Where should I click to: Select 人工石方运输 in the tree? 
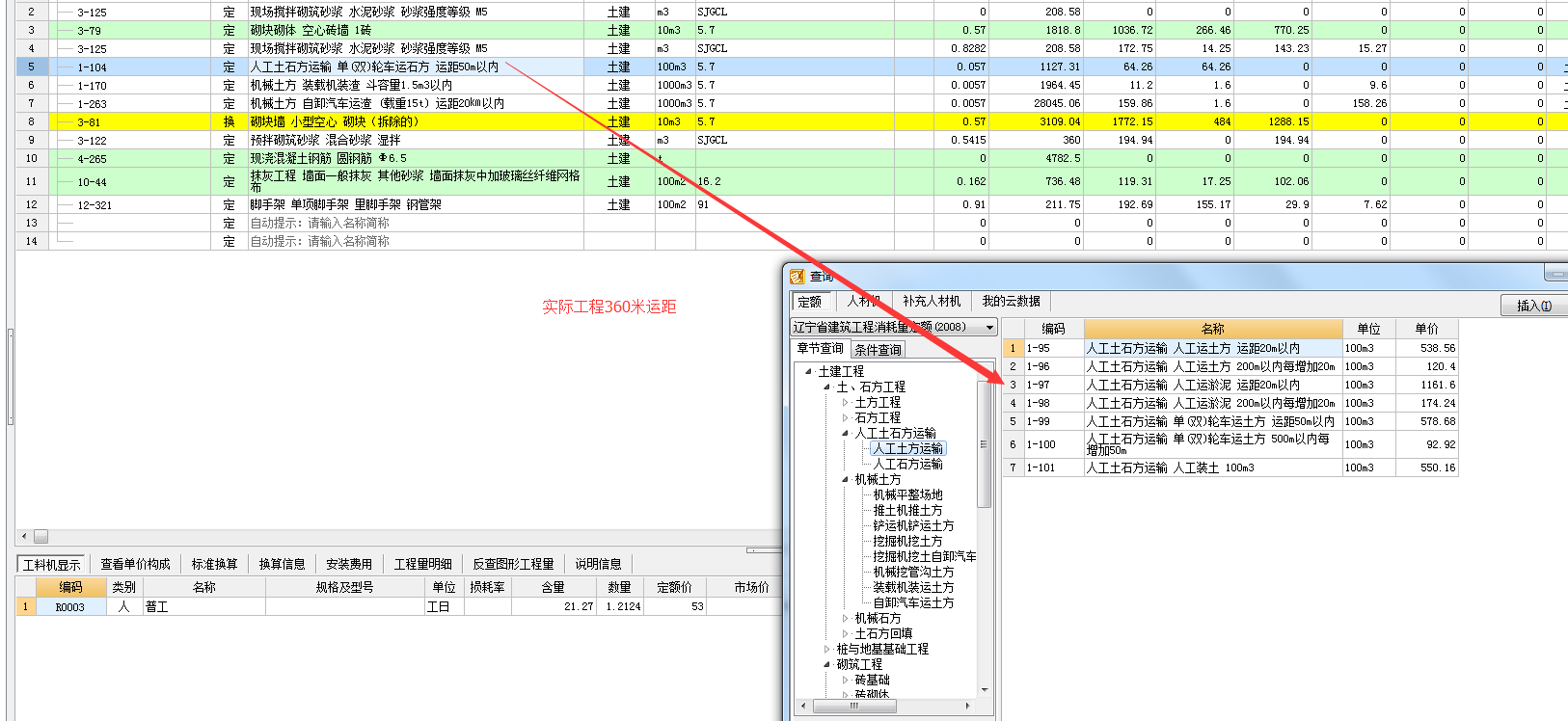coord(908,464)
